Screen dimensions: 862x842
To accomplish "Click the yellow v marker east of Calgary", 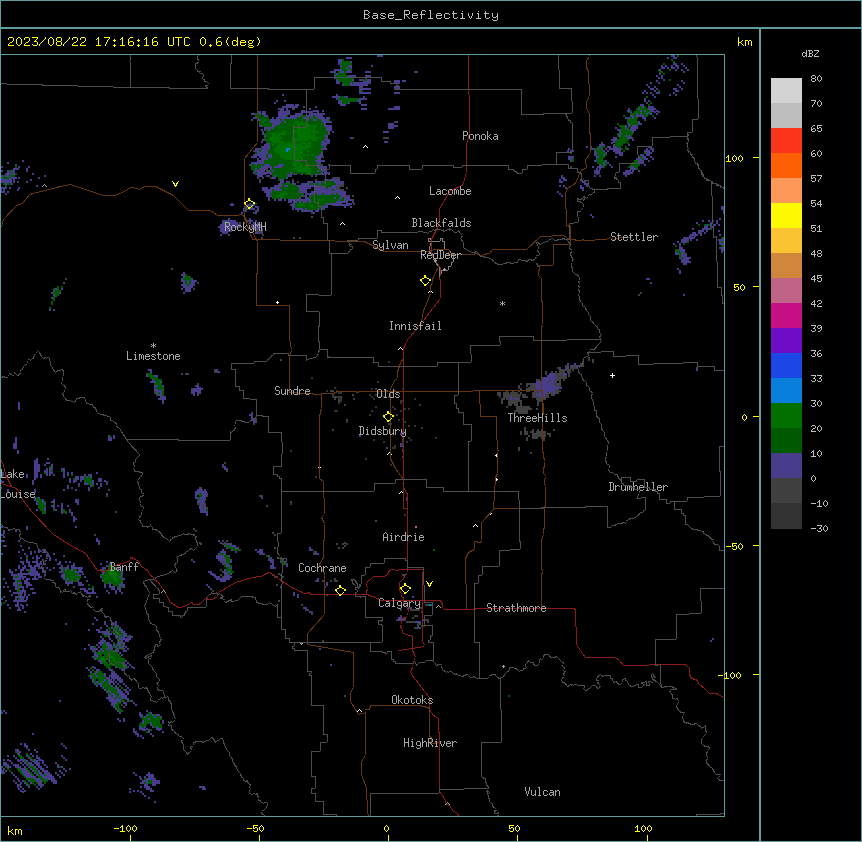I will (x=429, y=584).
